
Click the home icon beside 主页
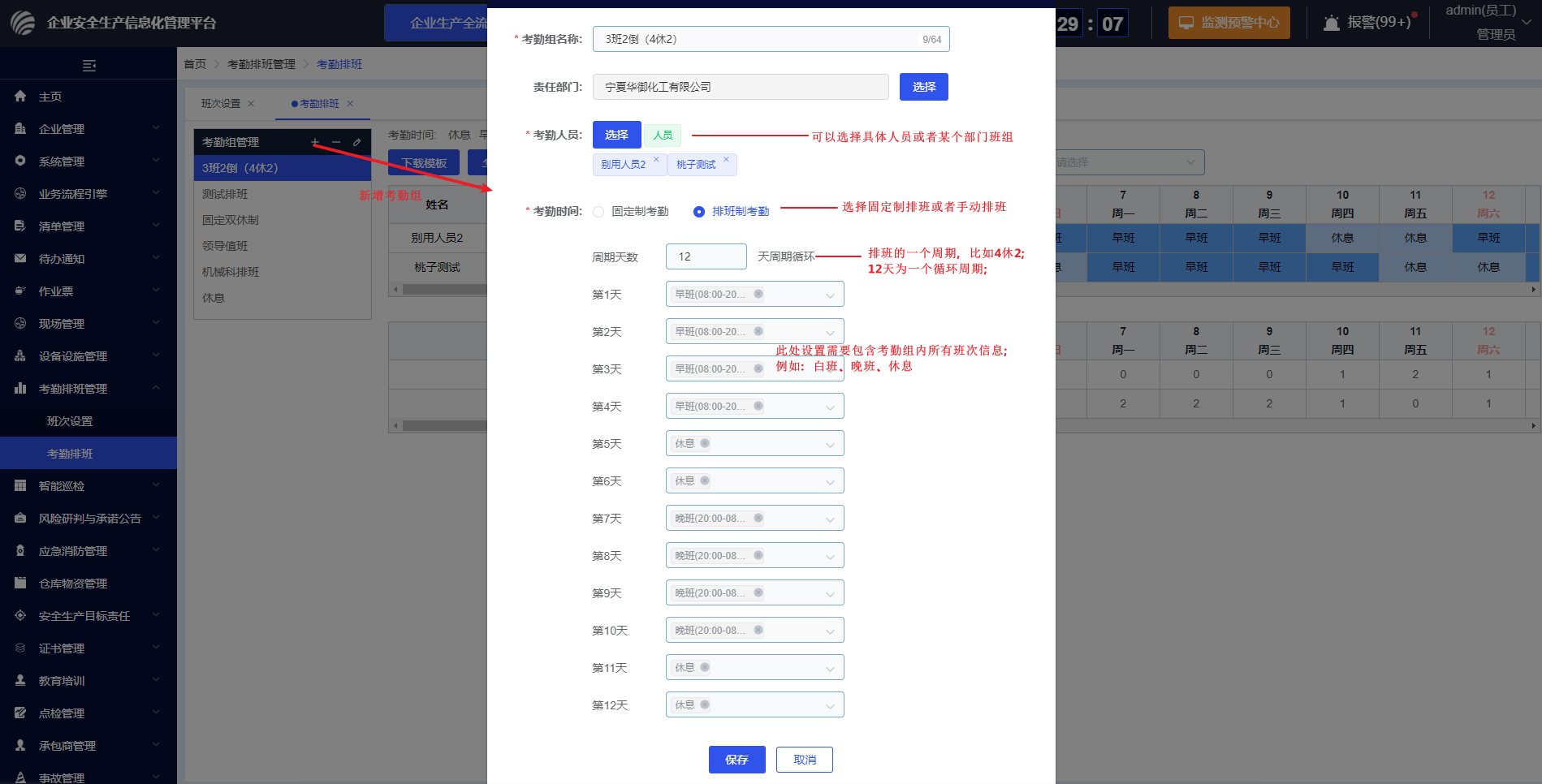click(x=20, y=96)
